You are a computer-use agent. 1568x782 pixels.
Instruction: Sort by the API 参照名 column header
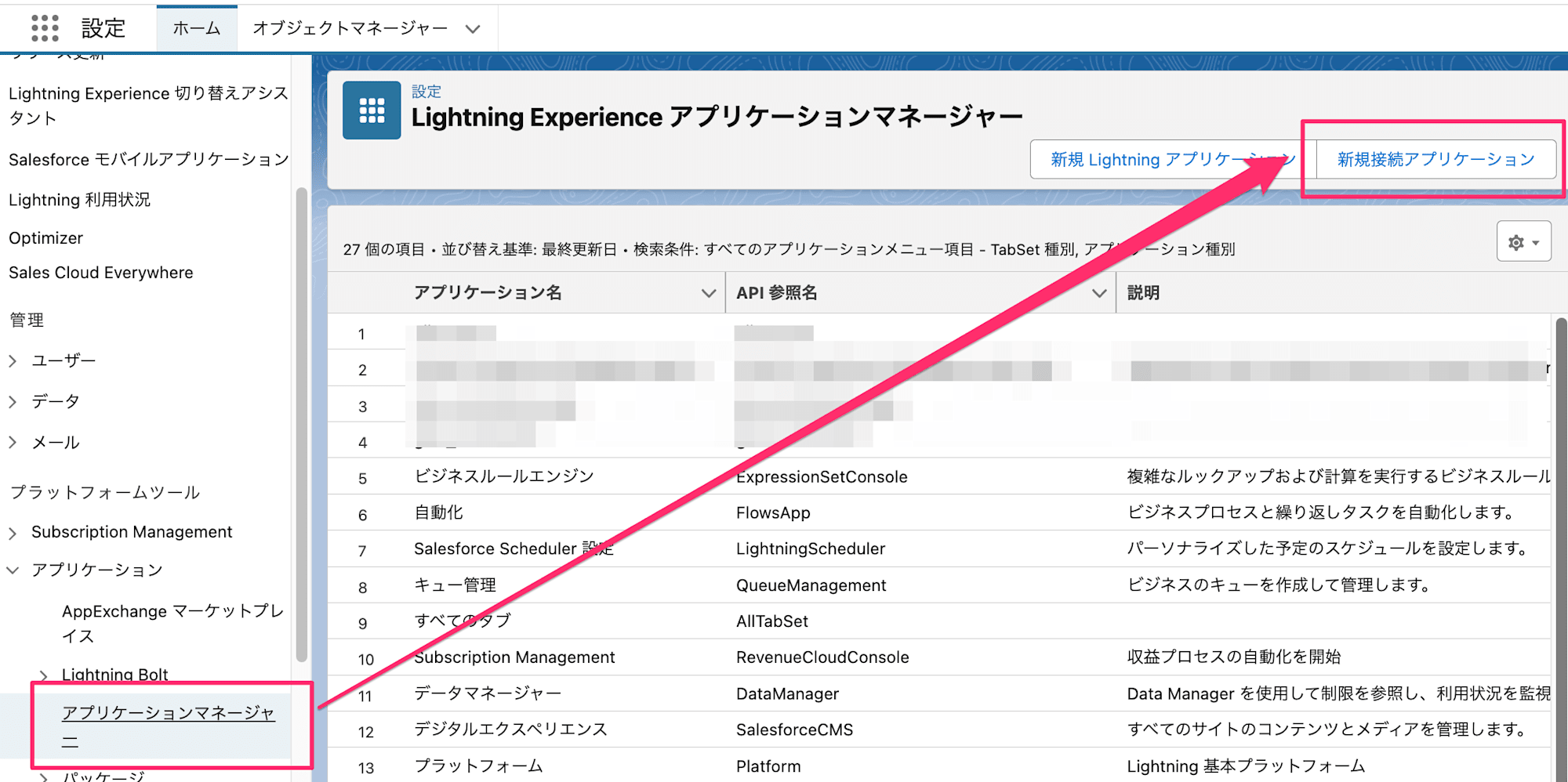[776, 292]
